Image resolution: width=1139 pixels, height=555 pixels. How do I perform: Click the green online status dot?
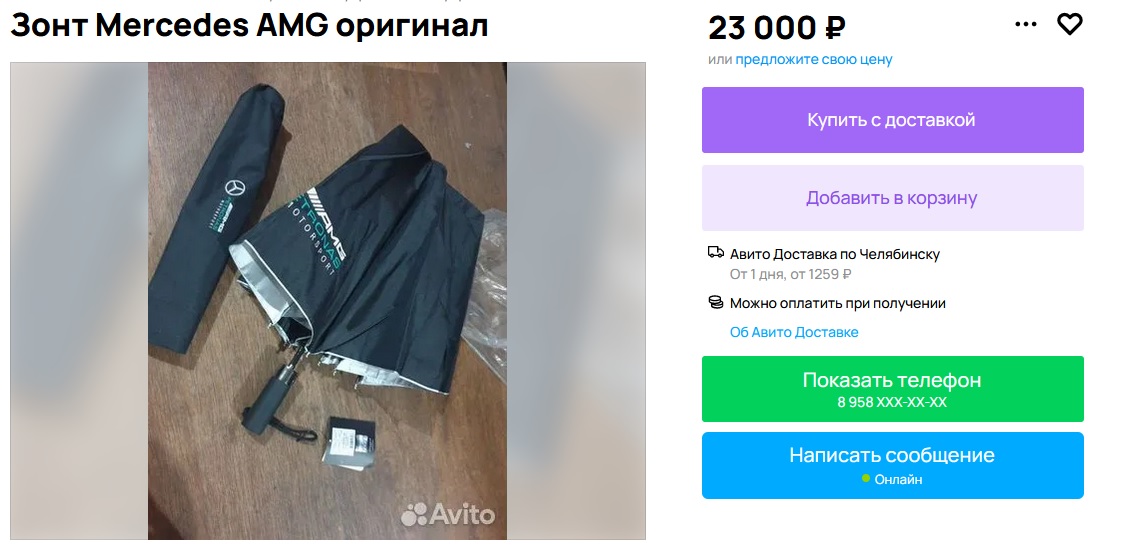coord(865,479)
